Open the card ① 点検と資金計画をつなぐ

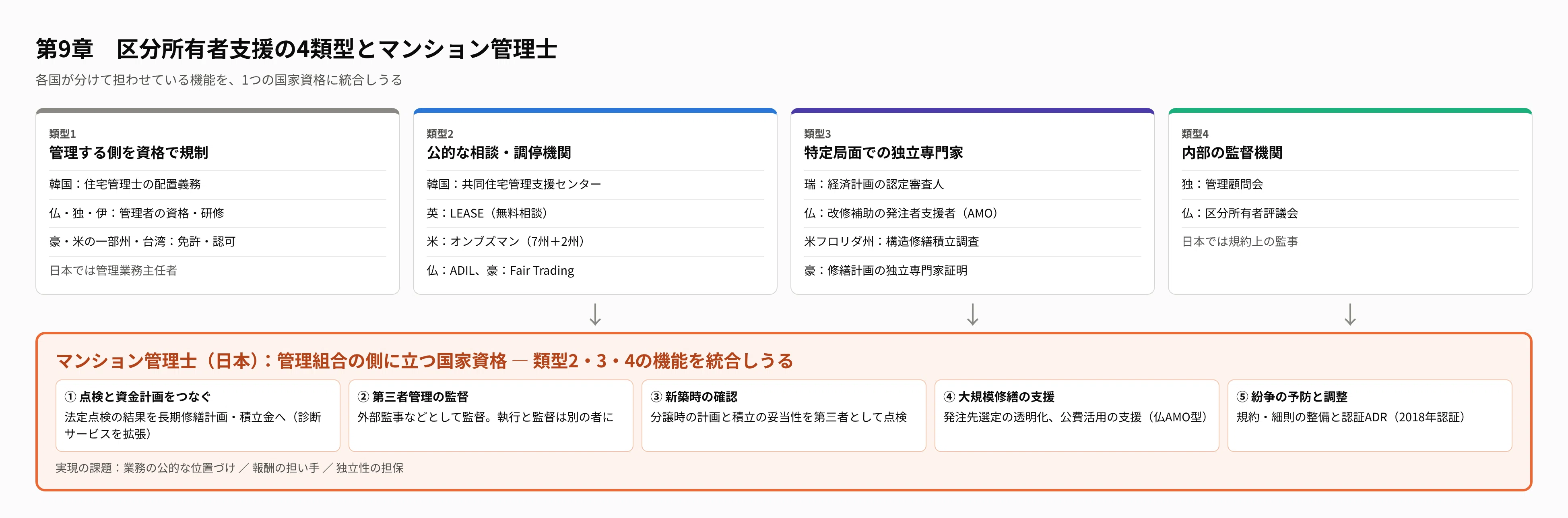(x=198, y=416)
